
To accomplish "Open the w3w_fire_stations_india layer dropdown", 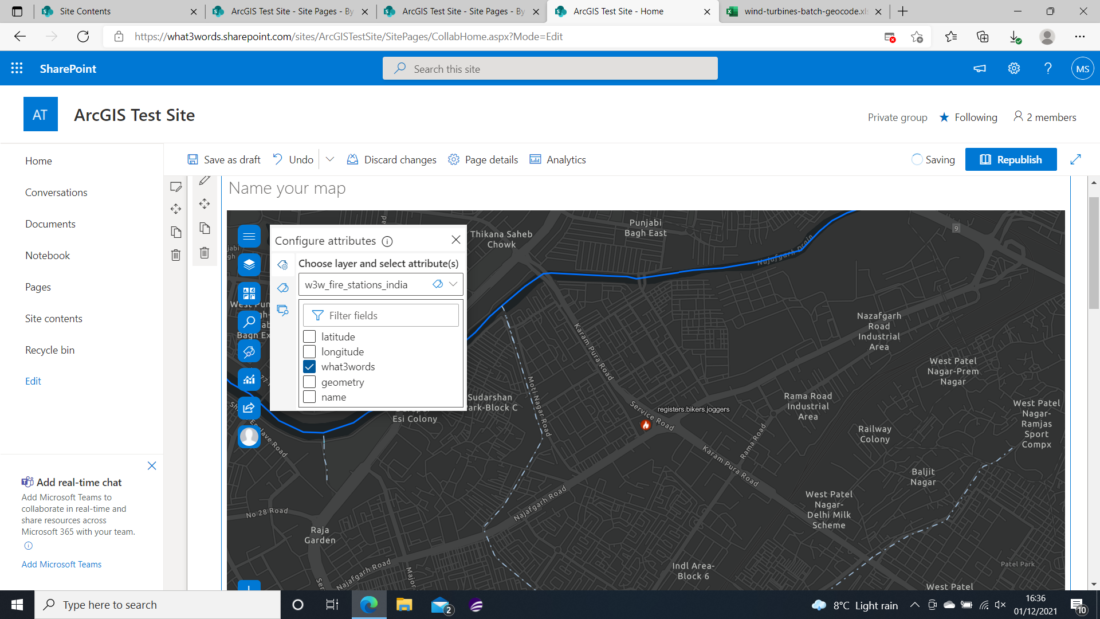I will click(380, 284).
